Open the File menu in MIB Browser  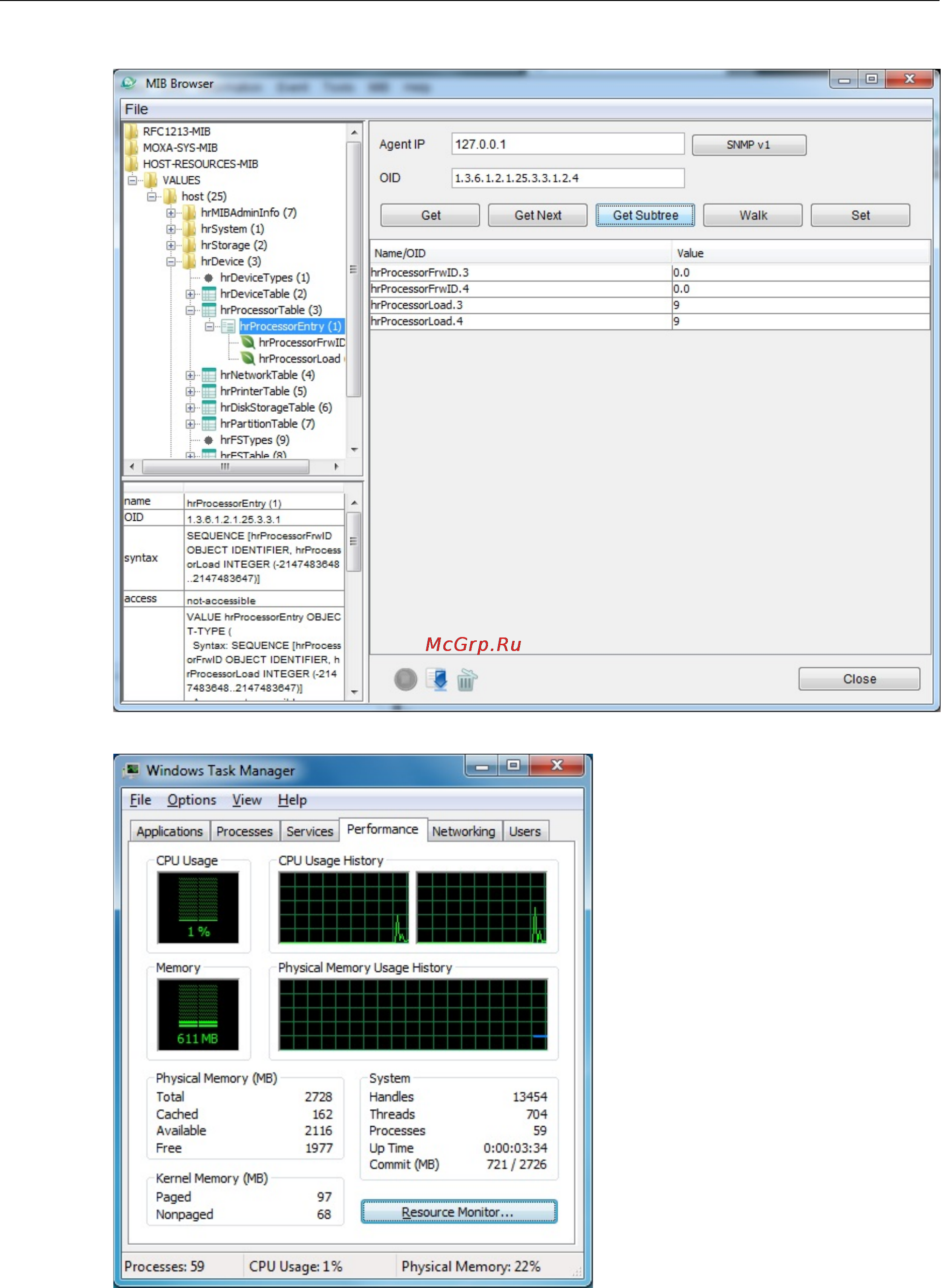coord(137,109)
